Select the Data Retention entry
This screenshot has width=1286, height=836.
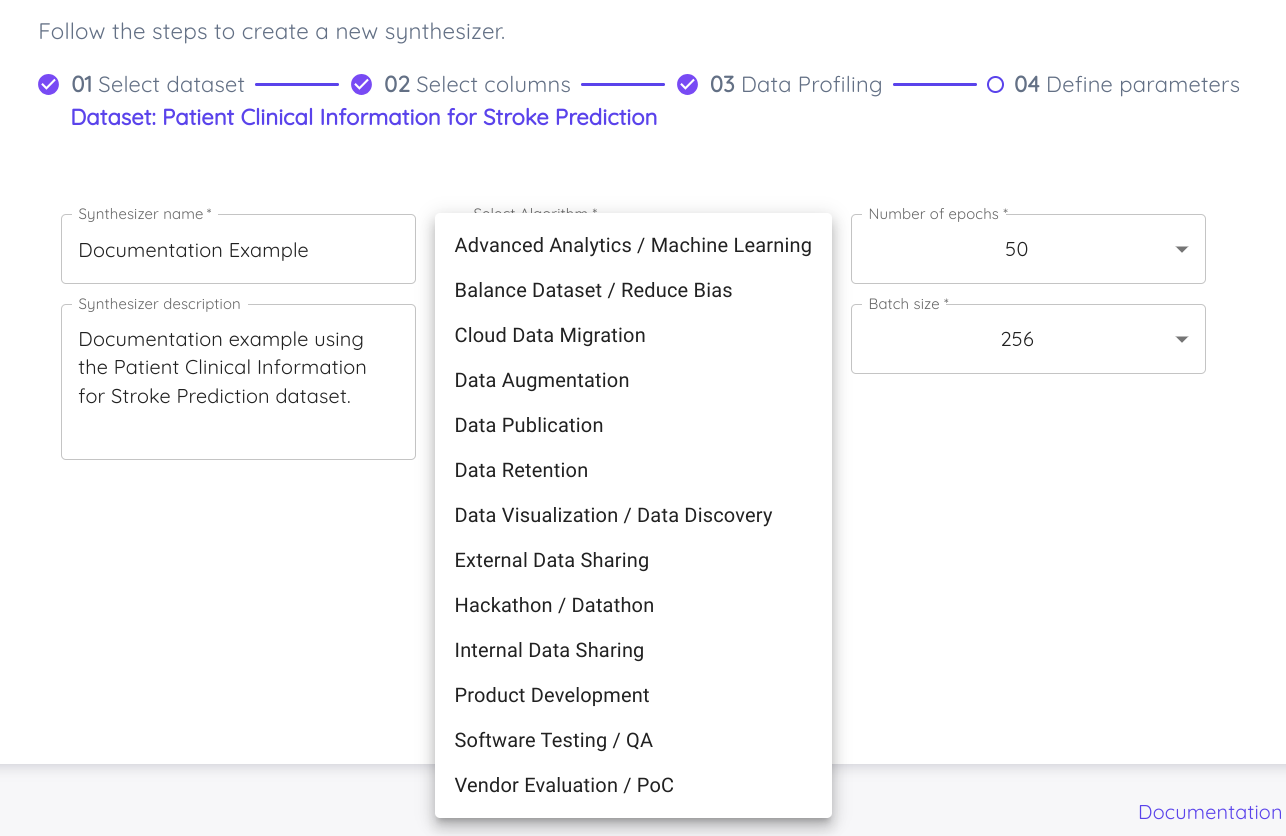633,470
